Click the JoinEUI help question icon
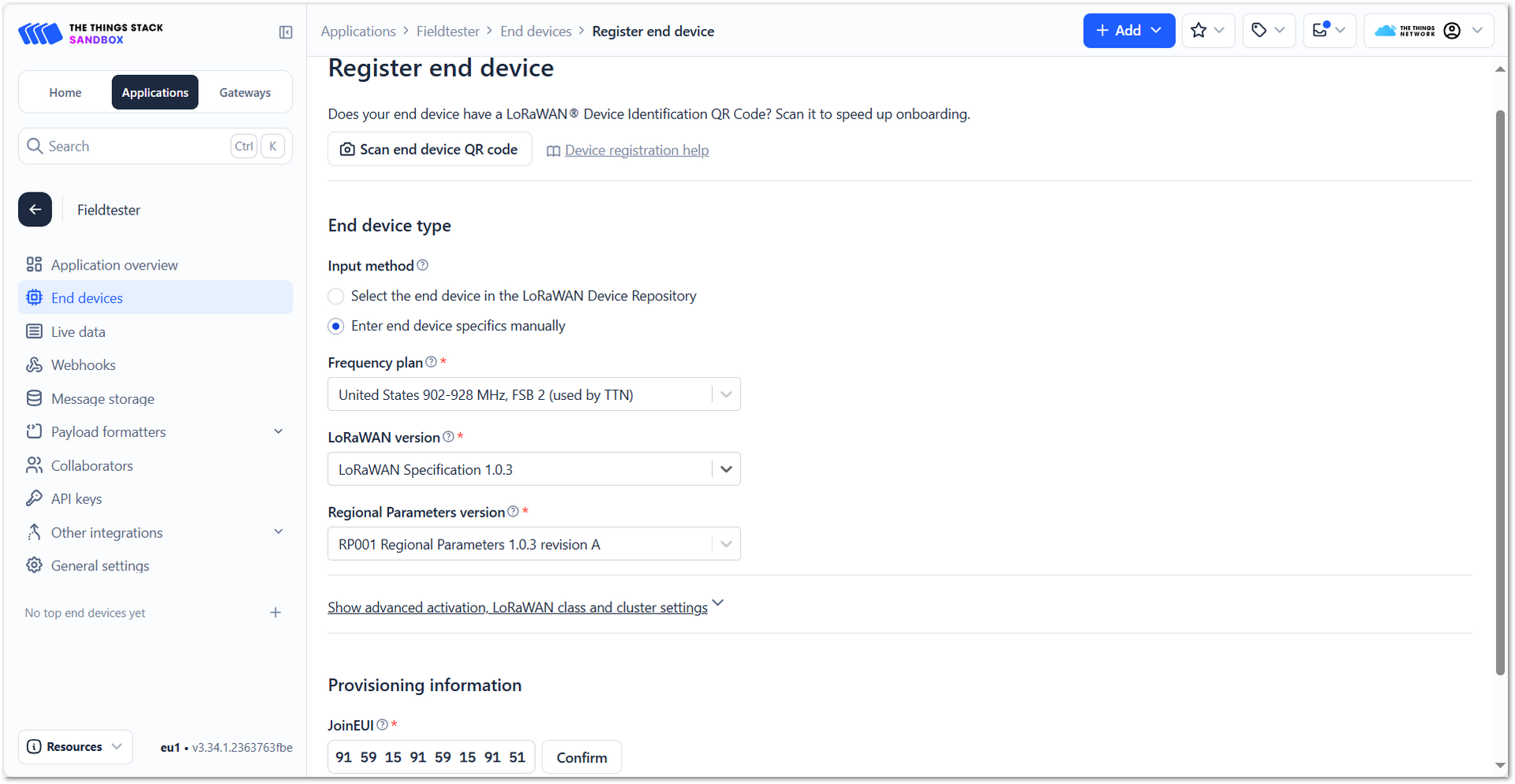Image resolution: width=1515 pixels, height=784 pixels. point(383,725)
